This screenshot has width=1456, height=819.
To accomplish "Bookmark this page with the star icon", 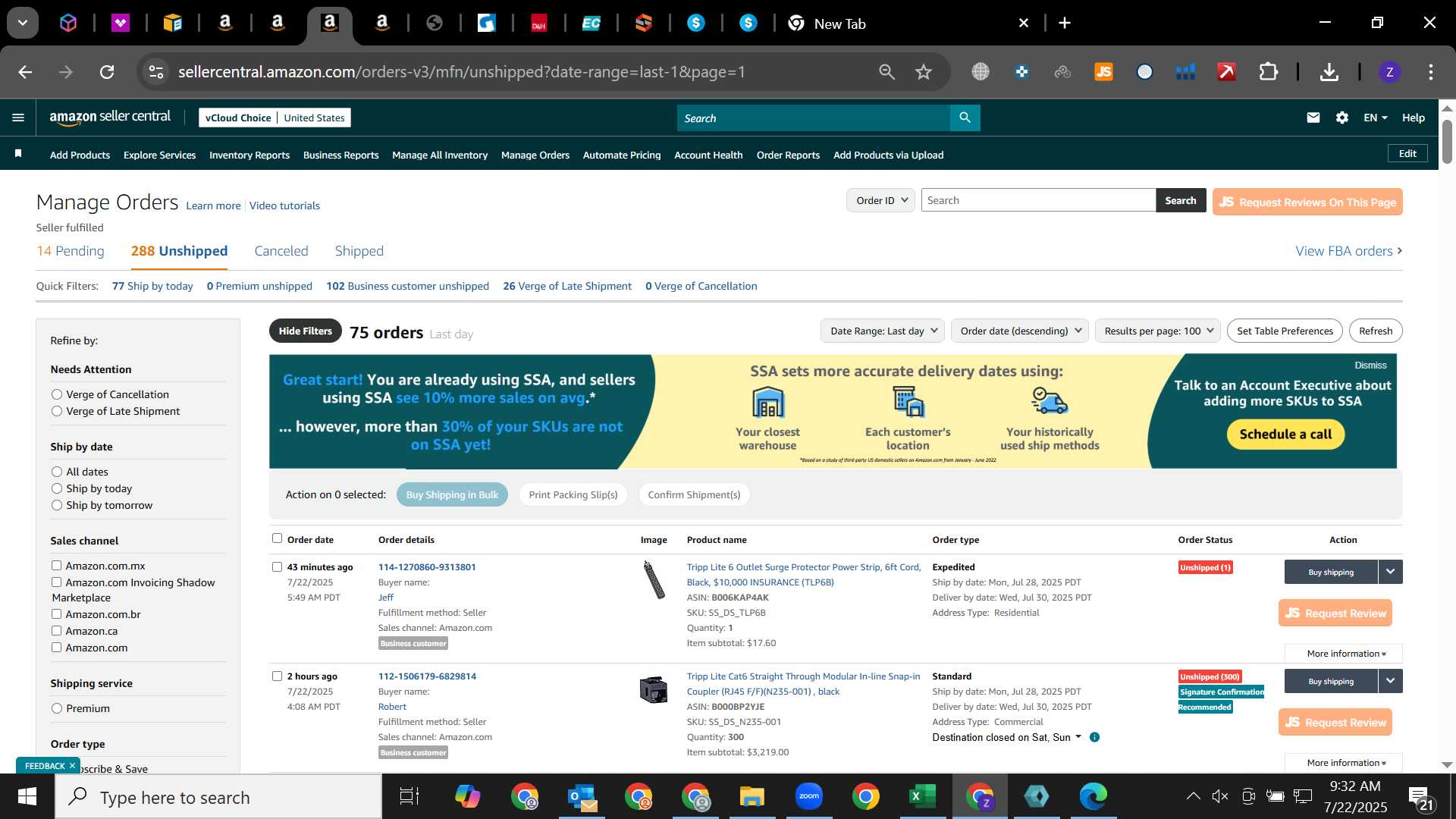I will coord(923,72).
